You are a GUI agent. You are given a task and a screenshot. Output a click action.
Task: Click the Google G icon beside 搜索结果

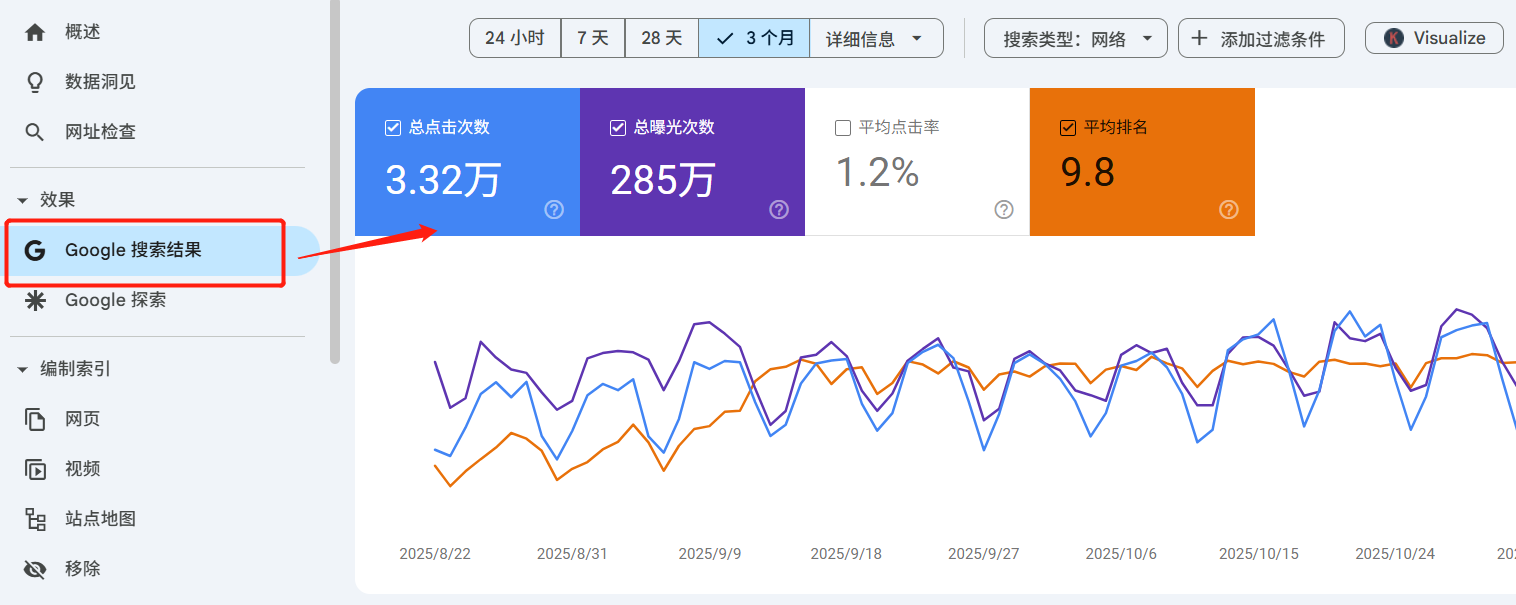(35, 249)
